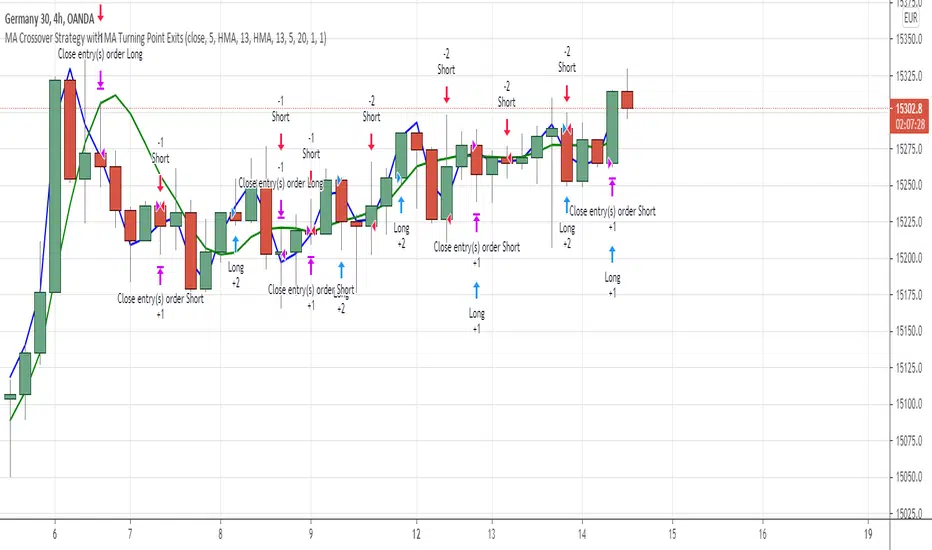This screenshot has width=932, height=550.
Task: Click the red short arrow beside OANDA title
Action: click(100, 13)
